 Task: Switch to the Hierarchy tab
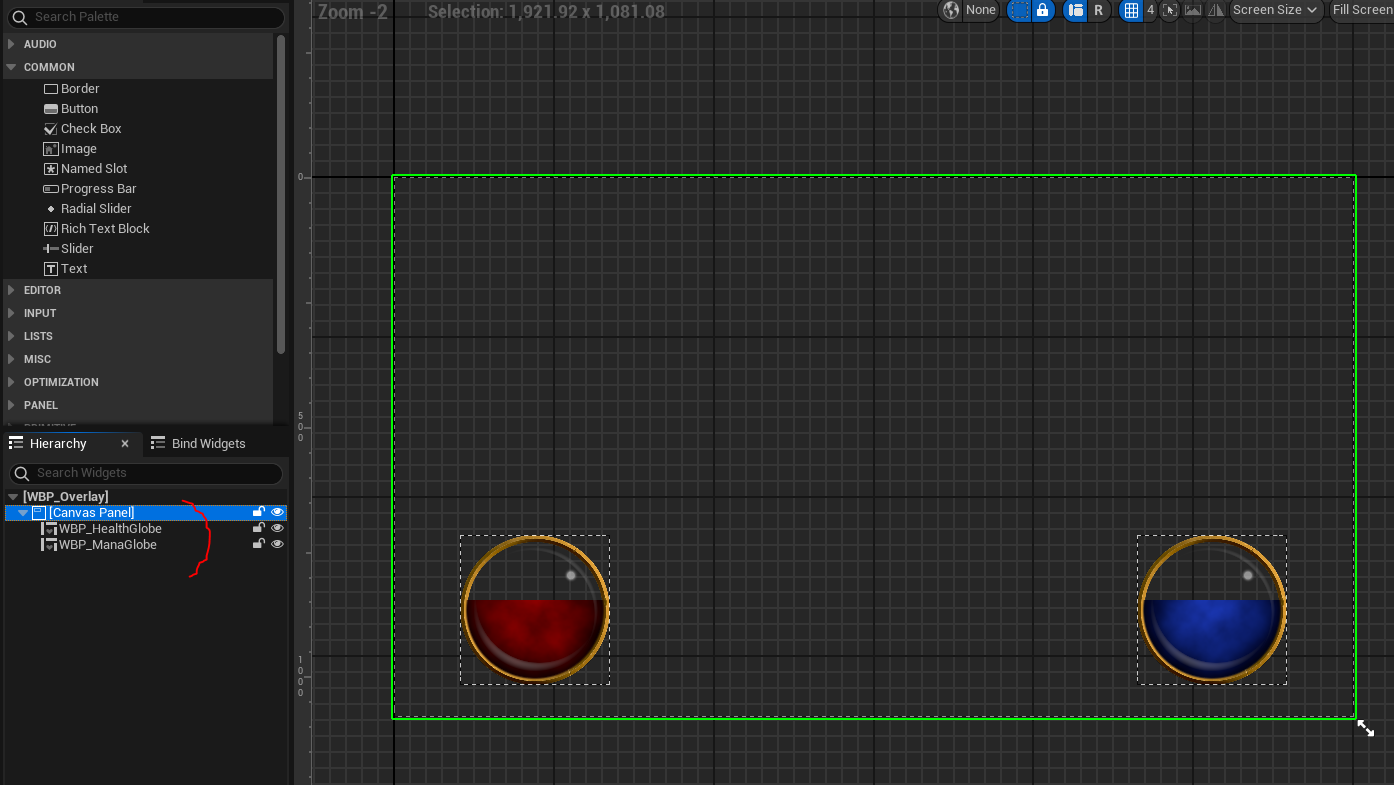pyautogui.click(x=58, y=444)
